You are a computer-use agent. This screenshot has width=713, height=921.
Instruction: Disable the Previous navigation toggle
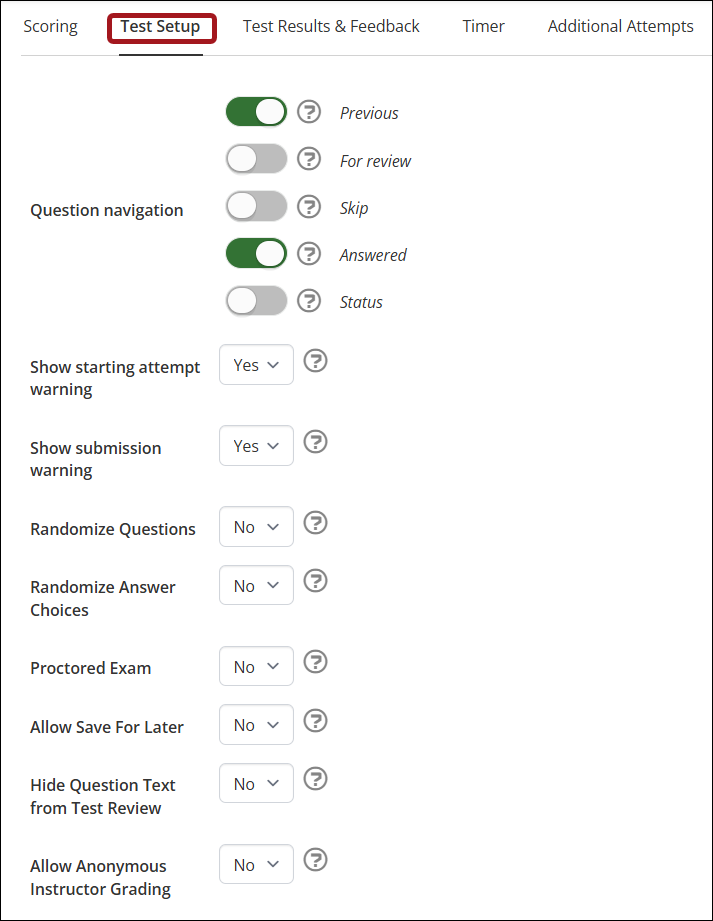pyautogui.click(x=256, y=112)
